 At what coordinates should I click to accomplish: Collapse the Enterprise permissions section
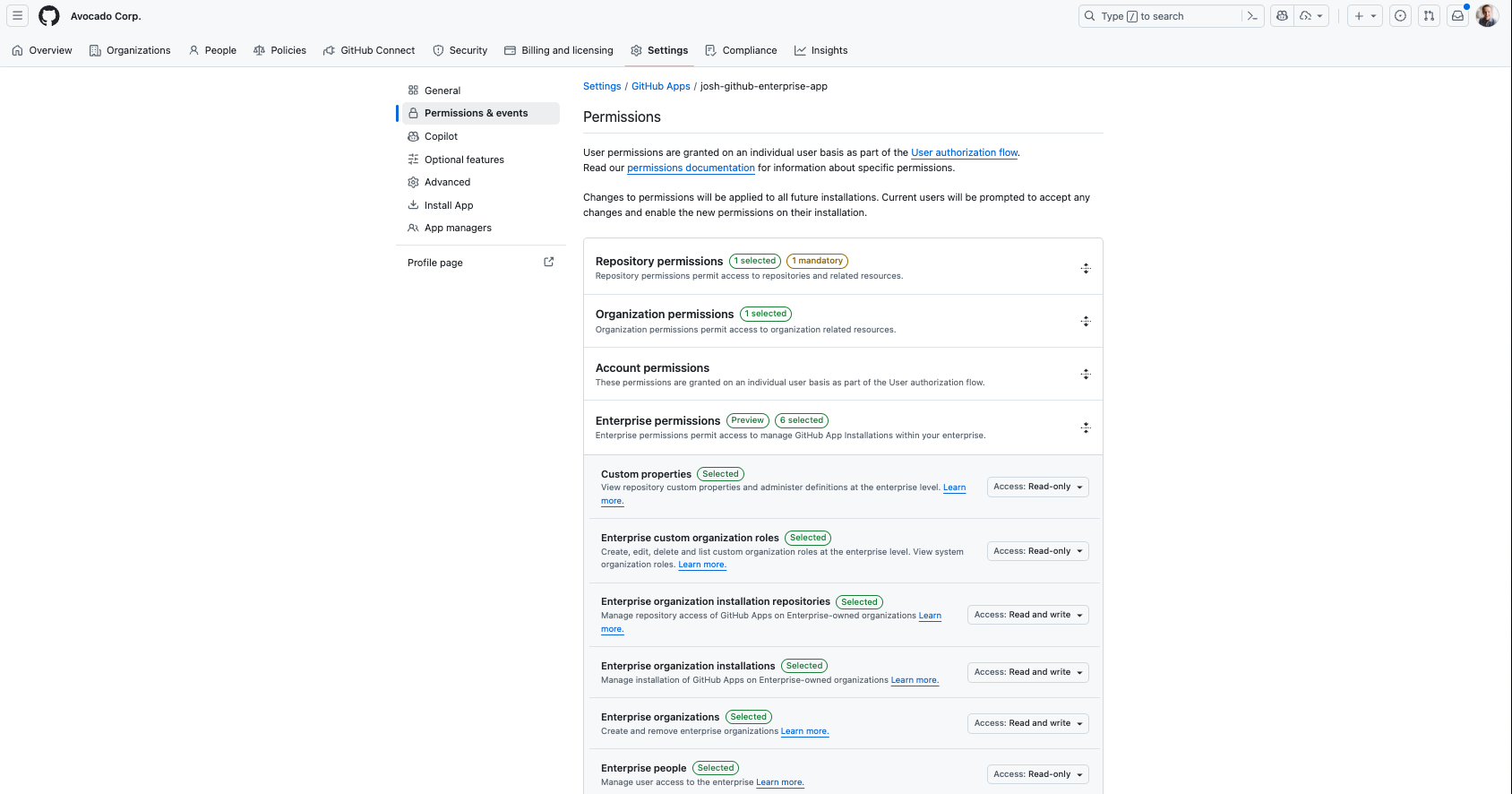tap(1086, 427)
